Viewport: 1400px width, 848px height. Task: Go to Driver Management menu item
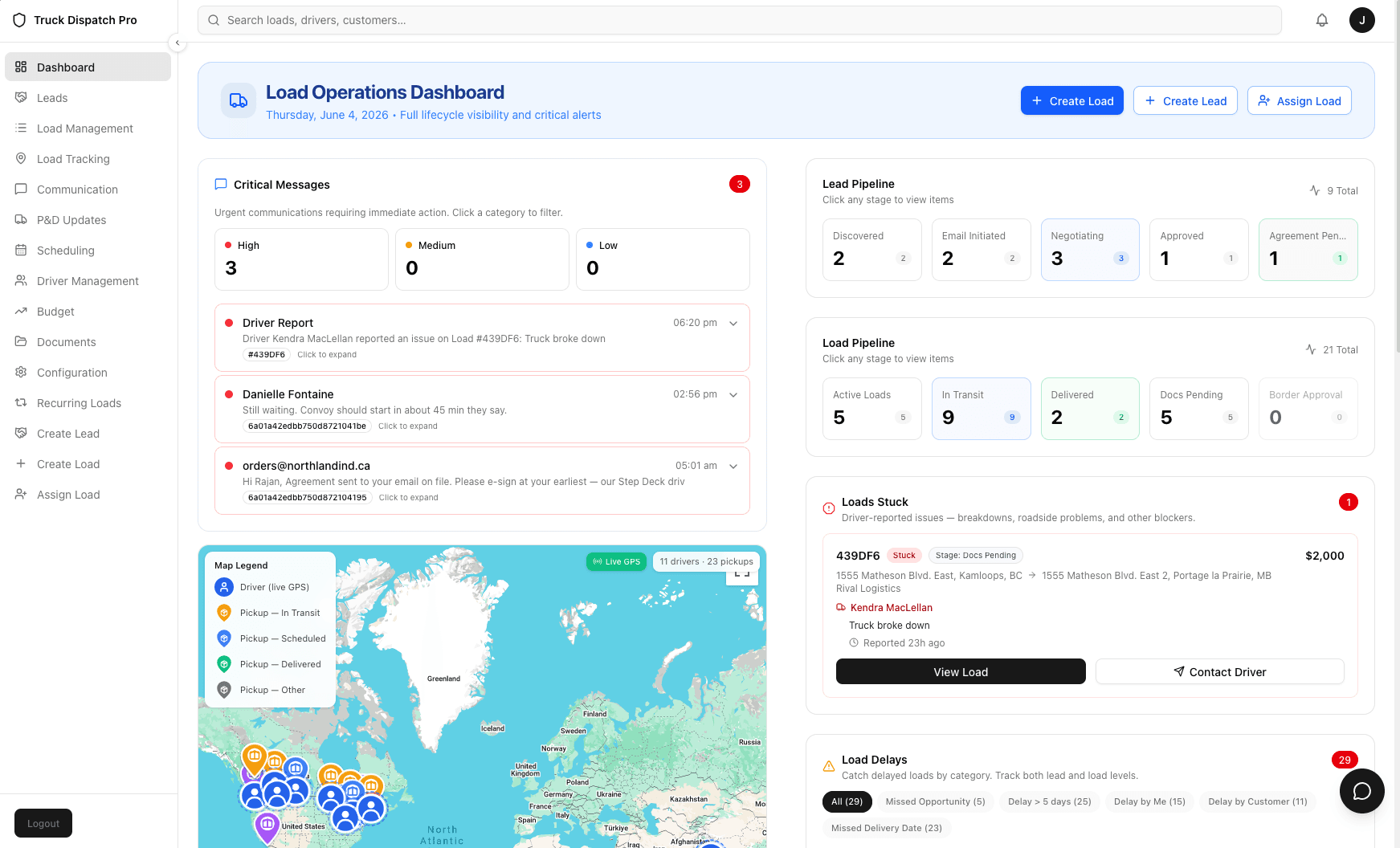pos(88,281)
